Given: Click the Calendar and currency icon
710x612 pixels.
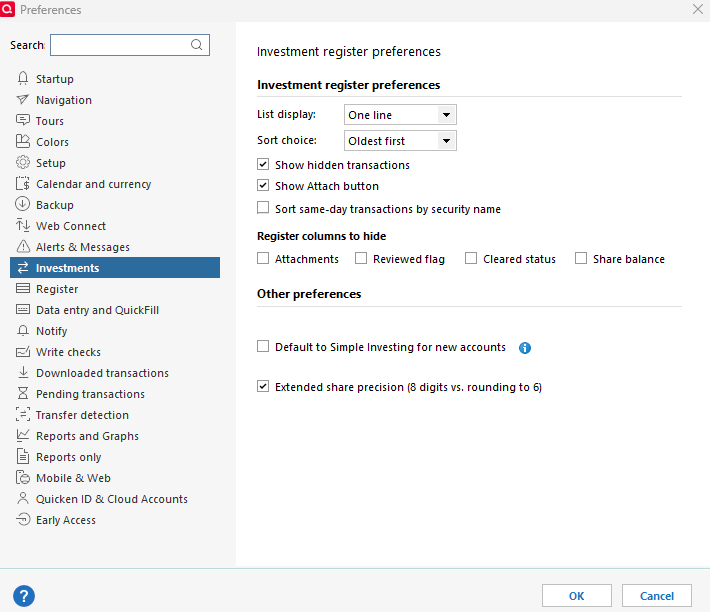Looking at the screenshot, I should pyautogui.click(x=23, y=183).
